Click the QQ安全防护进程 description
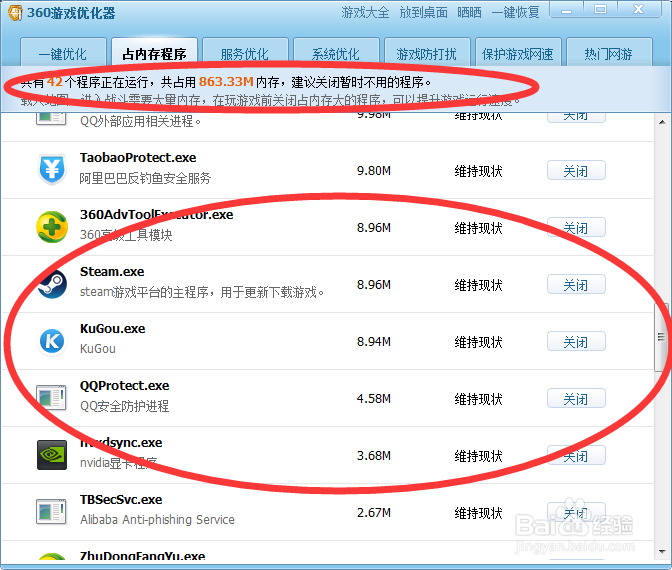The image size is (672, 570). (124, 406)
